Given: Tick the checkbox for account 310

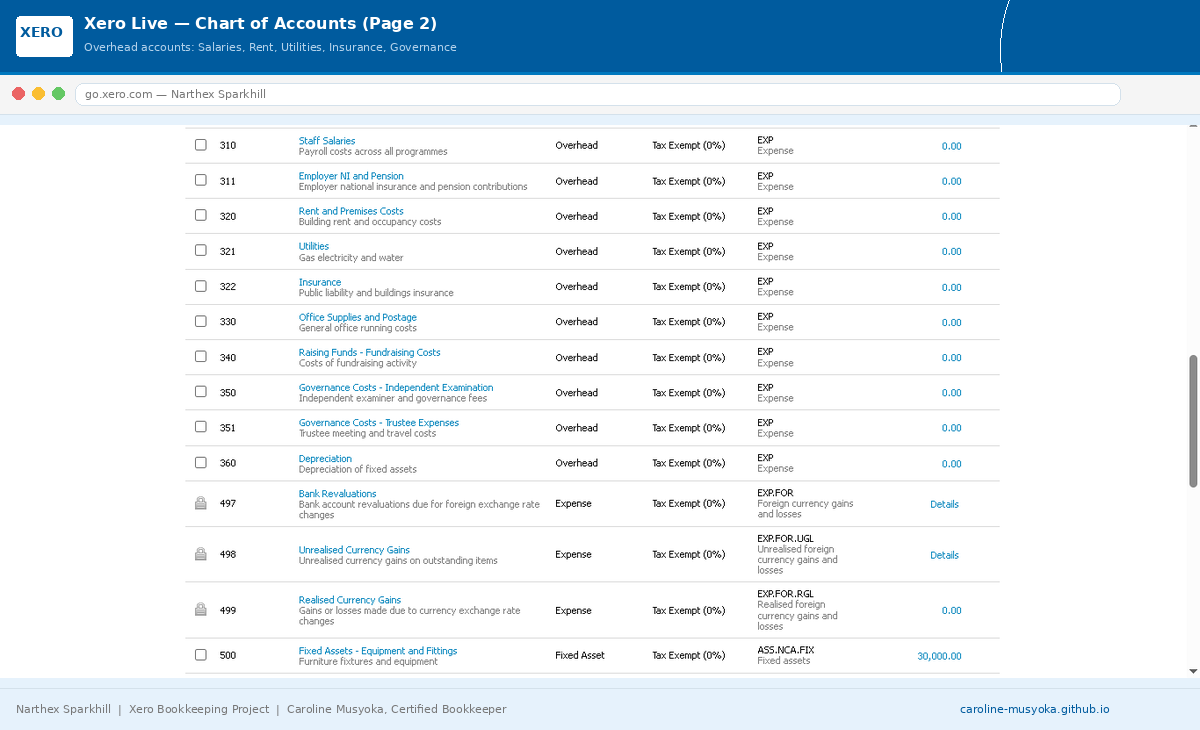Looking at the screenshot, I should [x=200, y=145].
